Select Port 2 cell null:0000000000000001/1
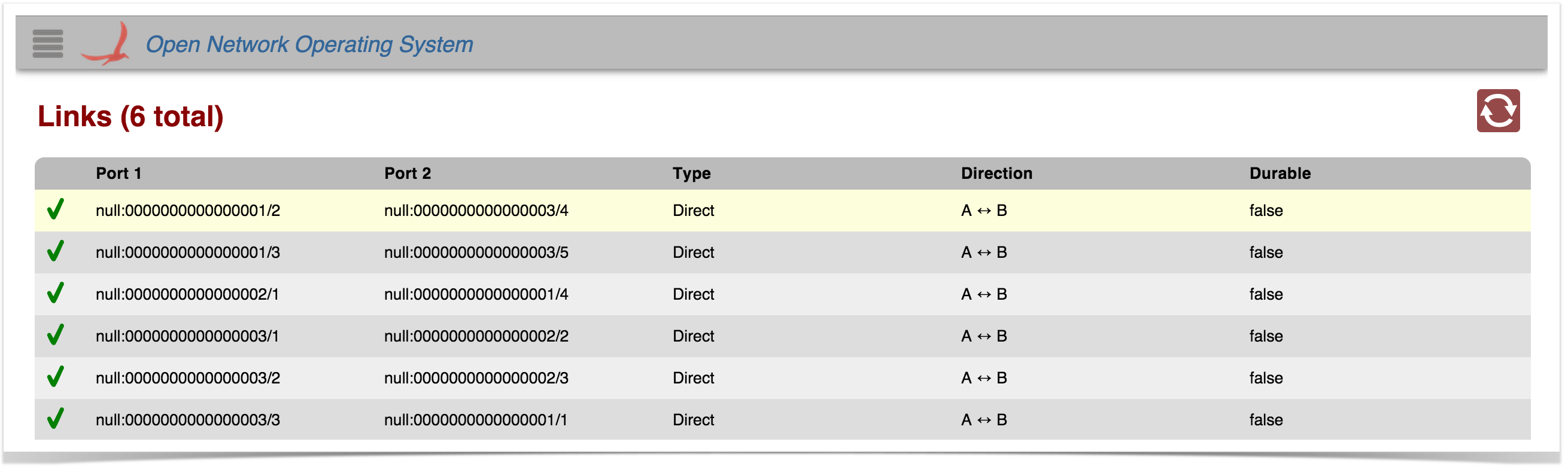Image resolution: width=1568 pixels, height=469 pixels. [475, 421]
